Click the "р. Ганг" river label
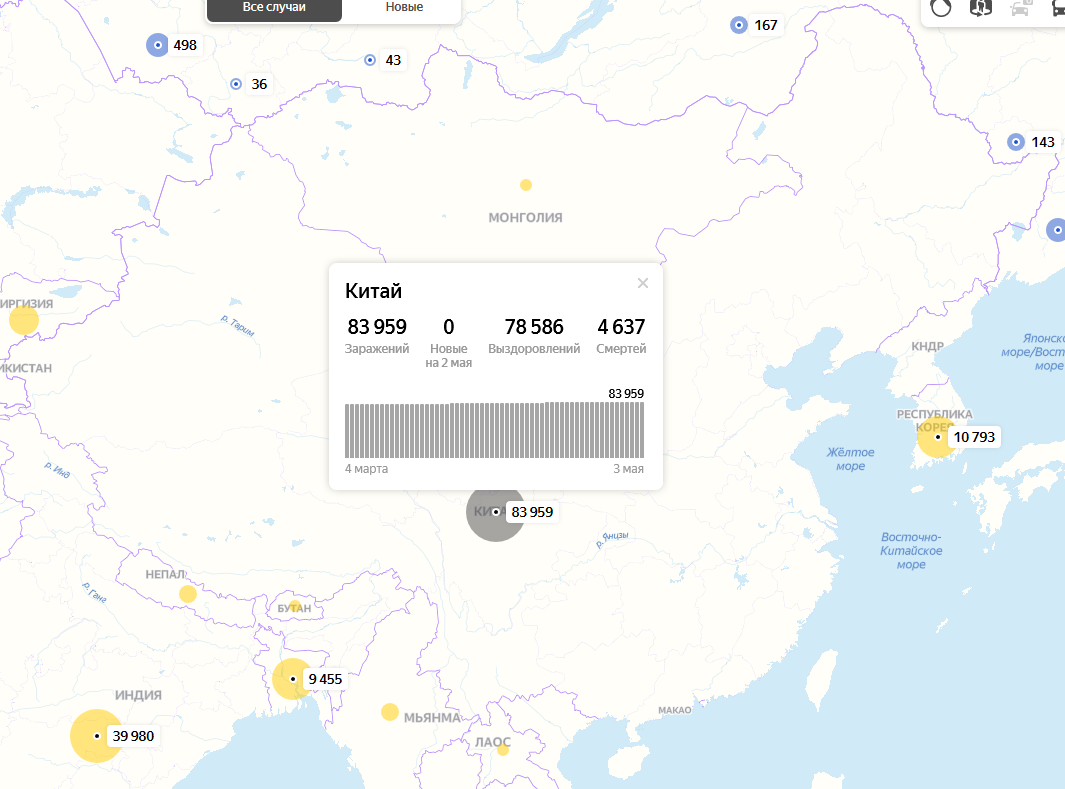Viewport: 1065px width, 789px height. coord(94,592)
